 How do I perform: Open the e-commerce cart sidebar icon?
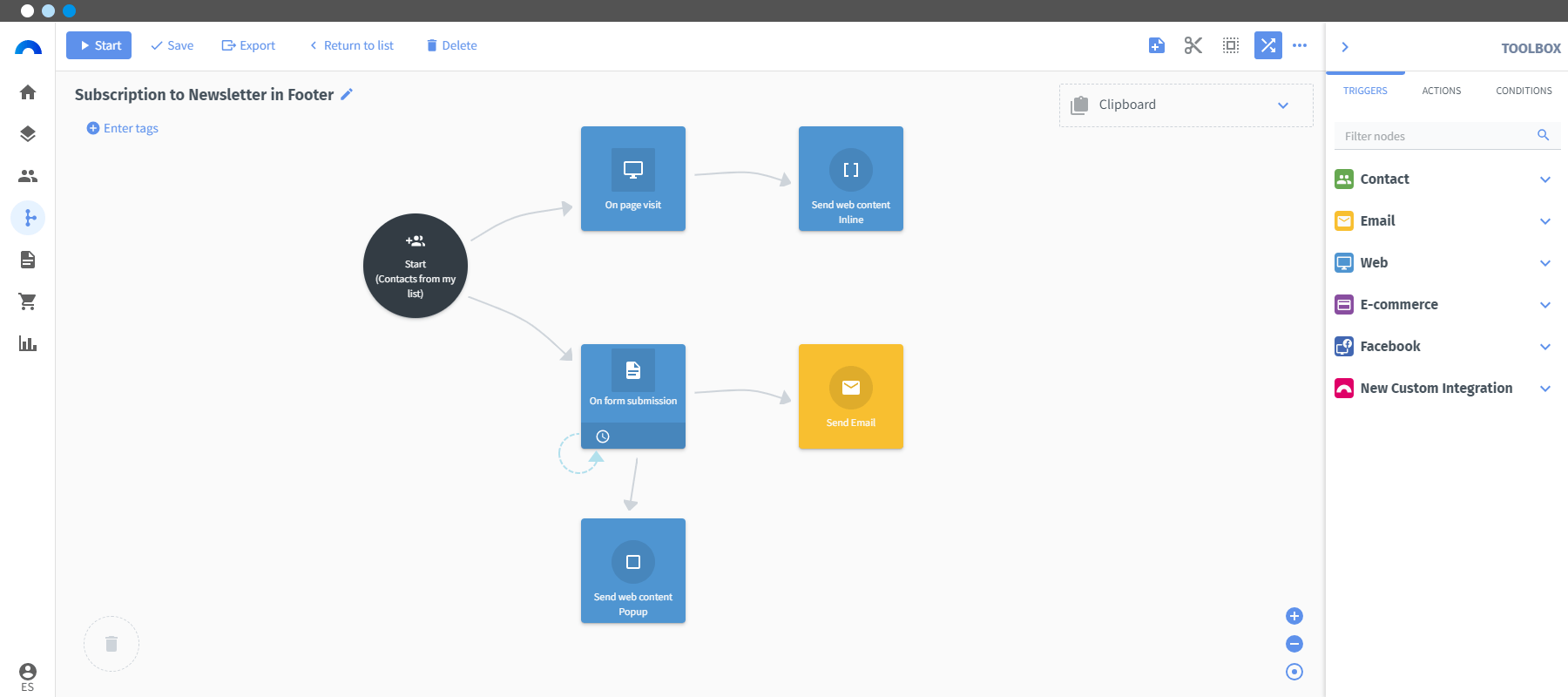pyautogui.click(x=28, y=301)
